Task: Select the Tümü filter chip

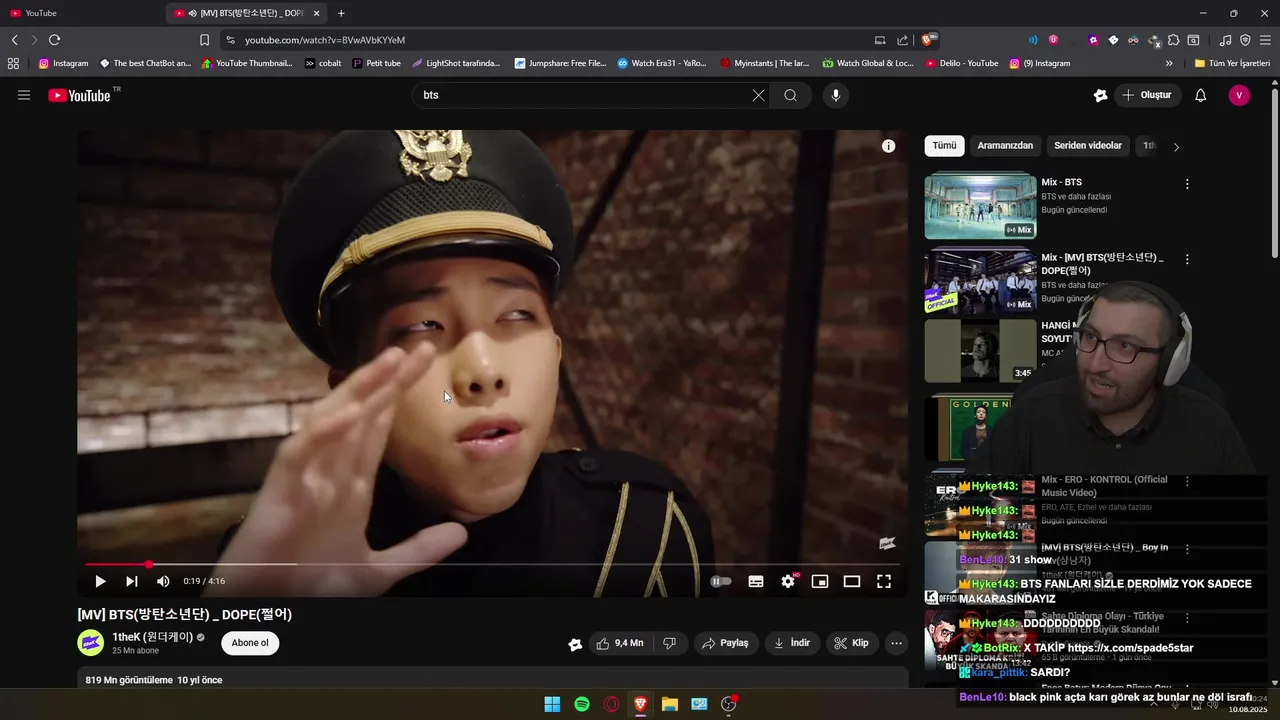Action: (945, 146)
